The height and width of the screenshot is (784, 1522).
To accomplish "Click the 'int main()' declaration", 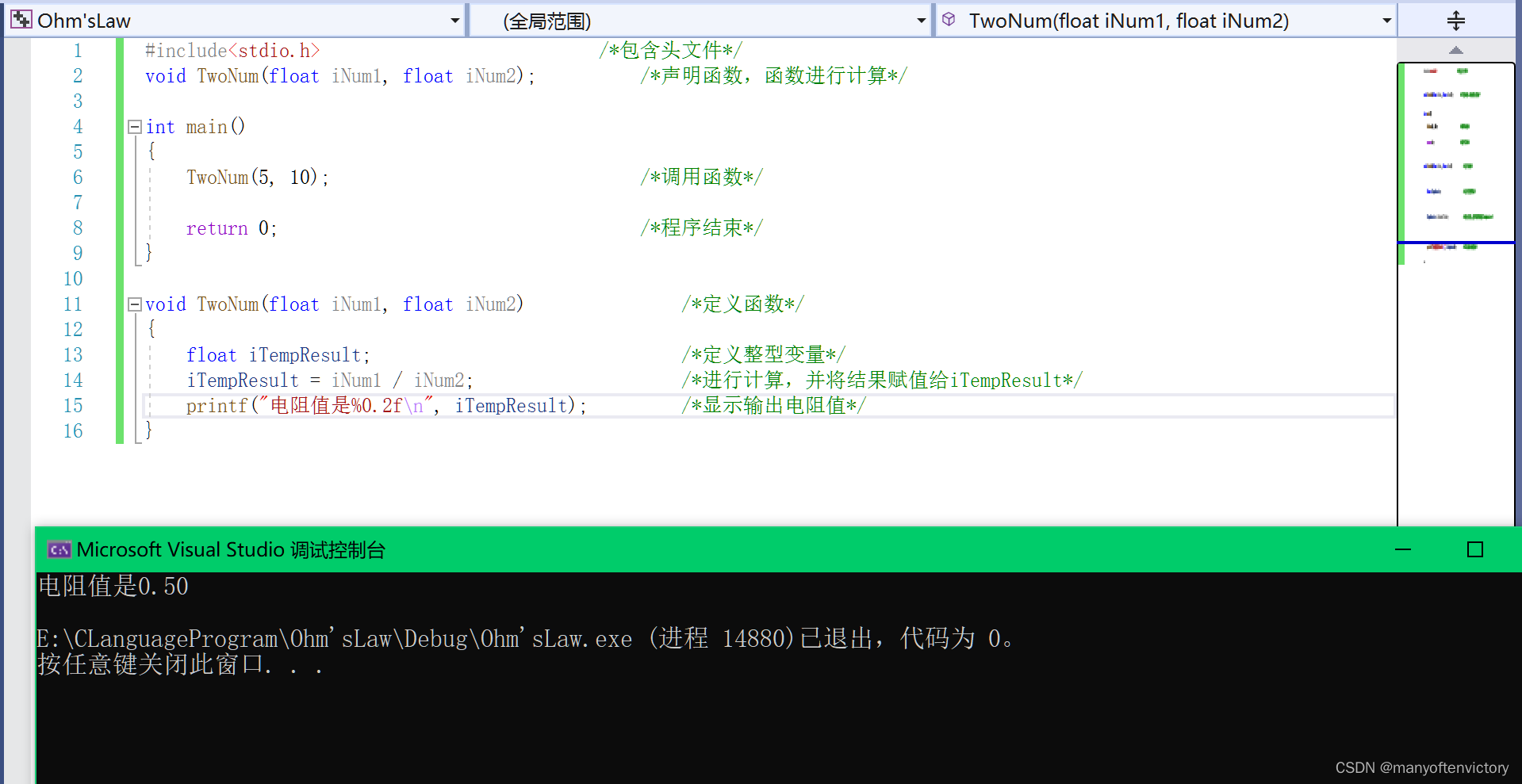I will [195, 127].
